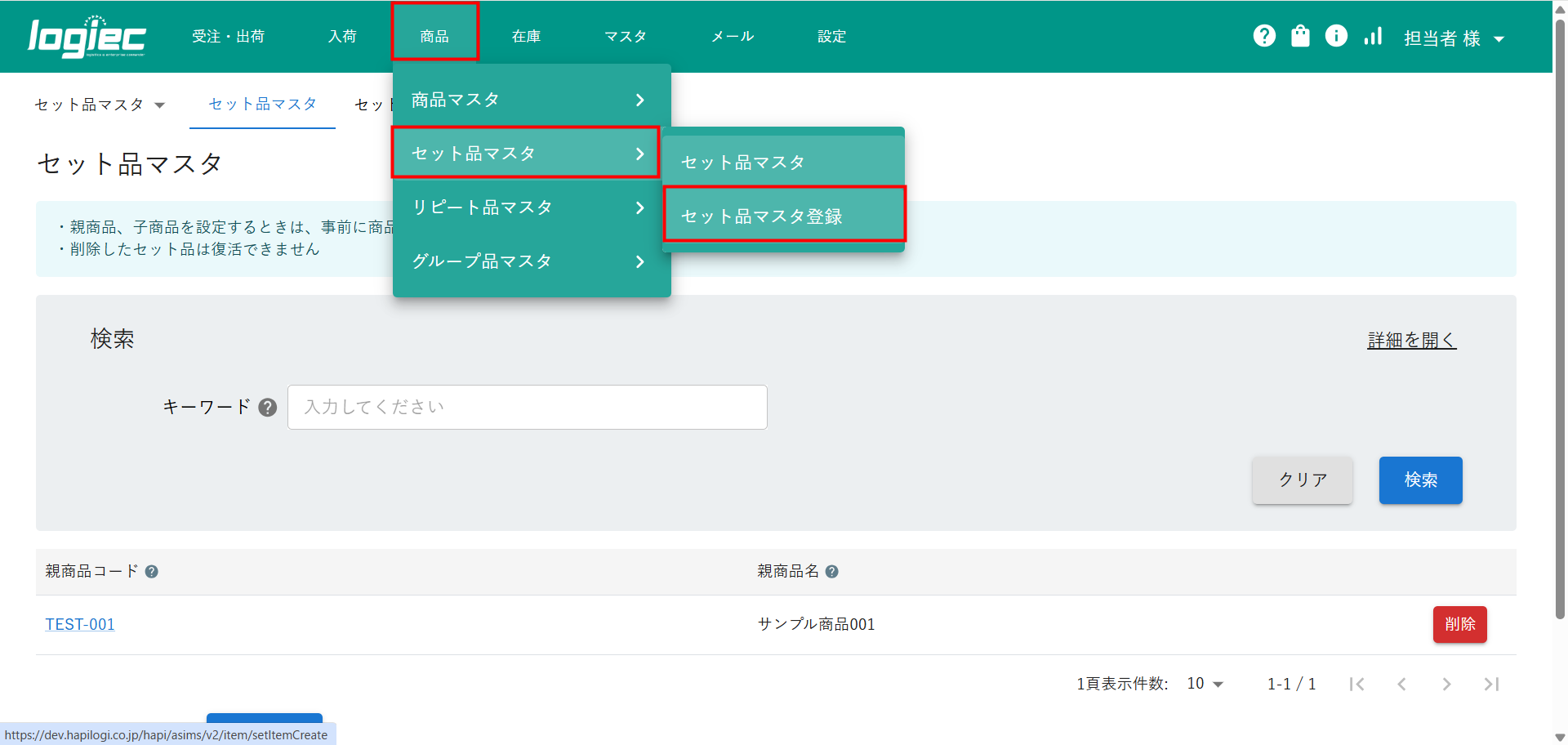The image size is (1568, 745).
Task: Open the グループ品マスタ submenu
Action: tap(531, 261)
